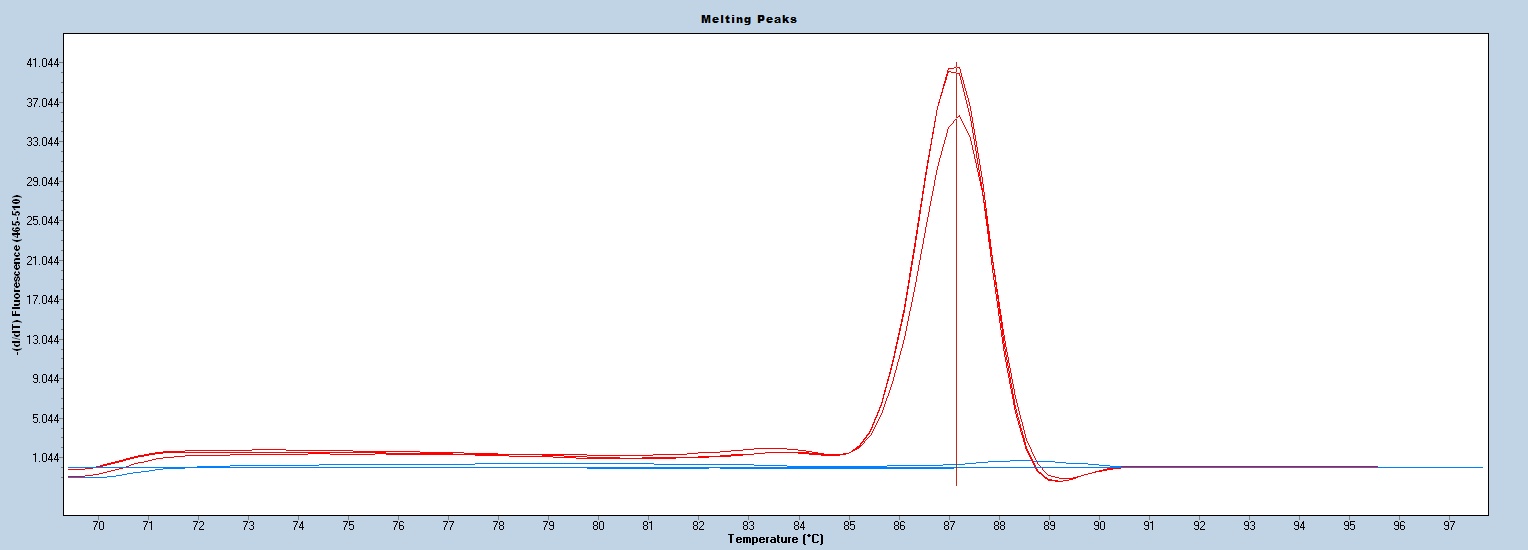Select the 97 temperature axis label
This screenshot has height=550, width=1528.
1449,525
